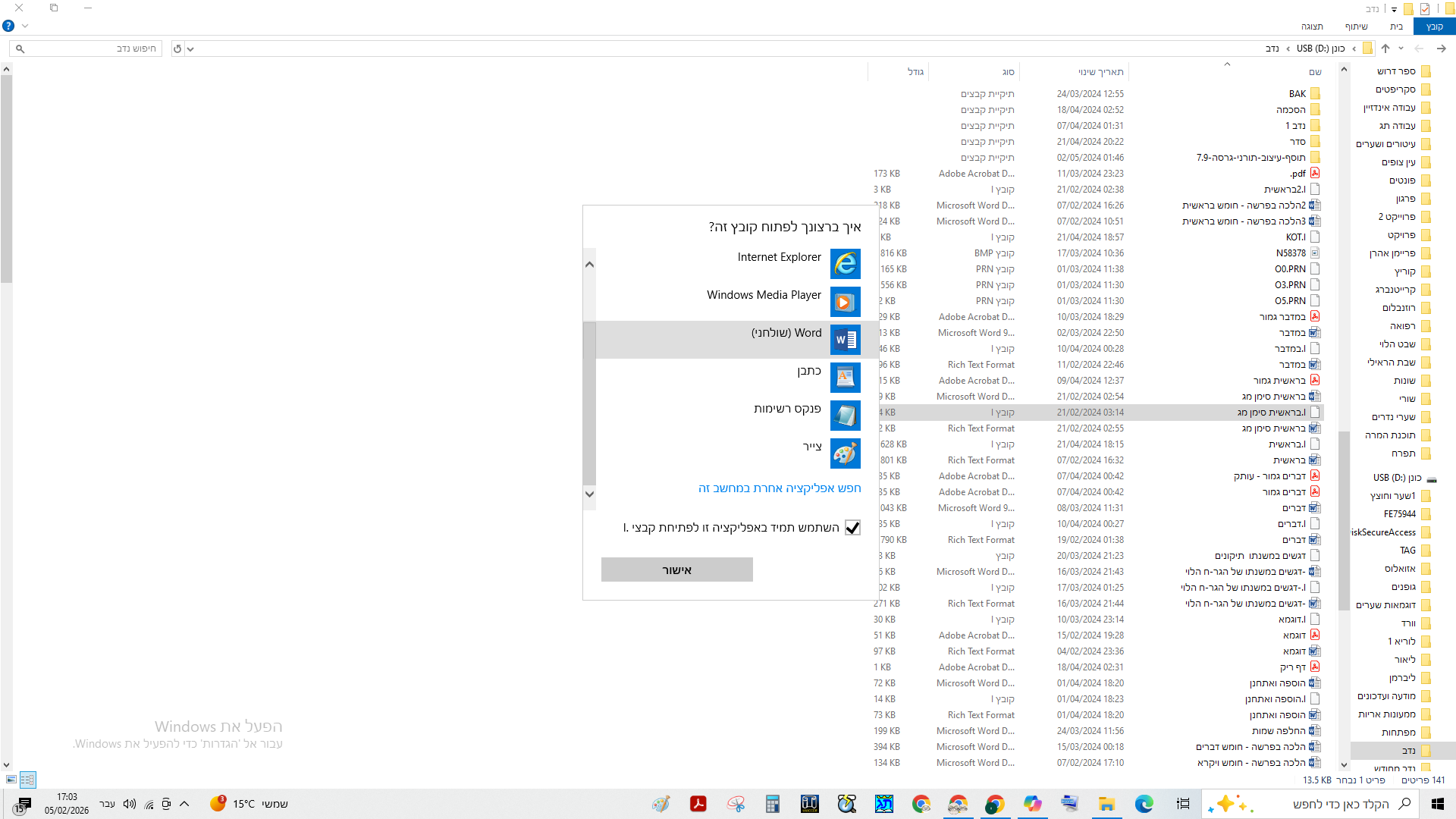Screen dimensions: 1456x819
Task: Launch Calculator from the taskbar
Action: click(772, 804)
